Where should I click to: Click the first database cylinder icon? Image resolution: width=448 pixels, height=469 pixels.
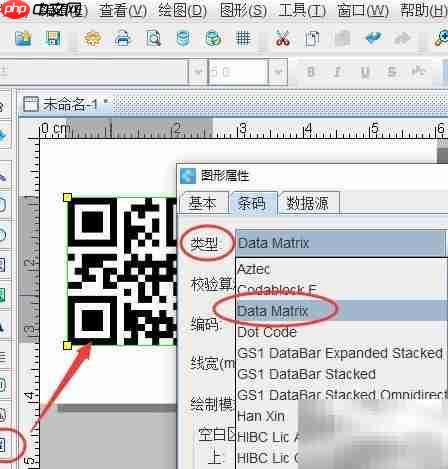tap(183, 38)
